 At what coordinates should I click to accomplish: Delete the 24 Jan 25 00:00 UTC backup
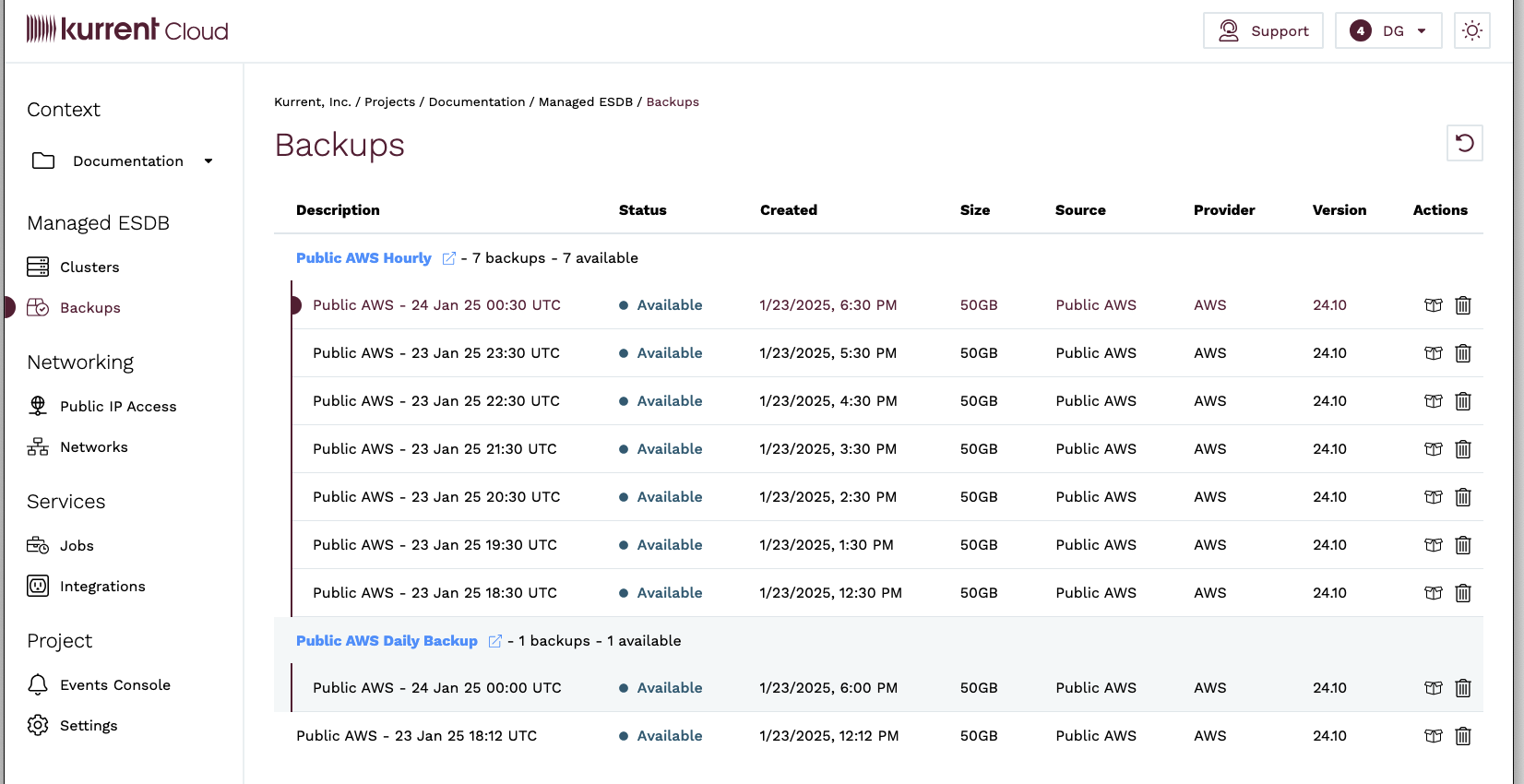click(1463, 688)
